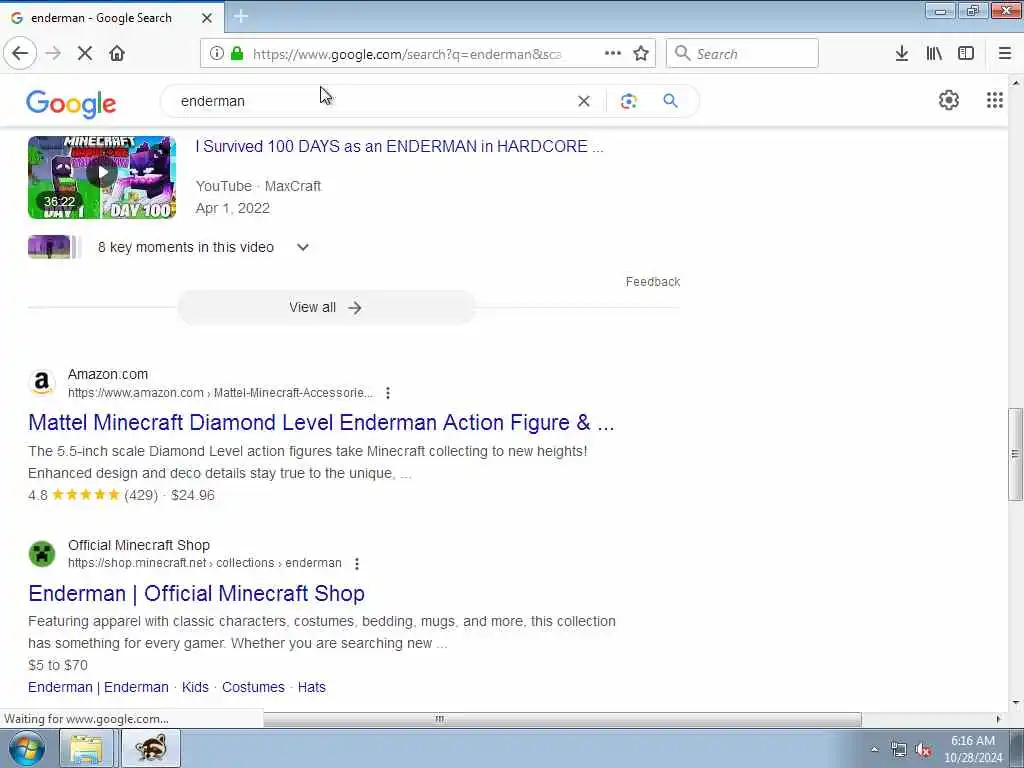The height and width of the screenshot is (768, 1024).
Task: Open the Kids sitelink
Action: tap(195, 688)
